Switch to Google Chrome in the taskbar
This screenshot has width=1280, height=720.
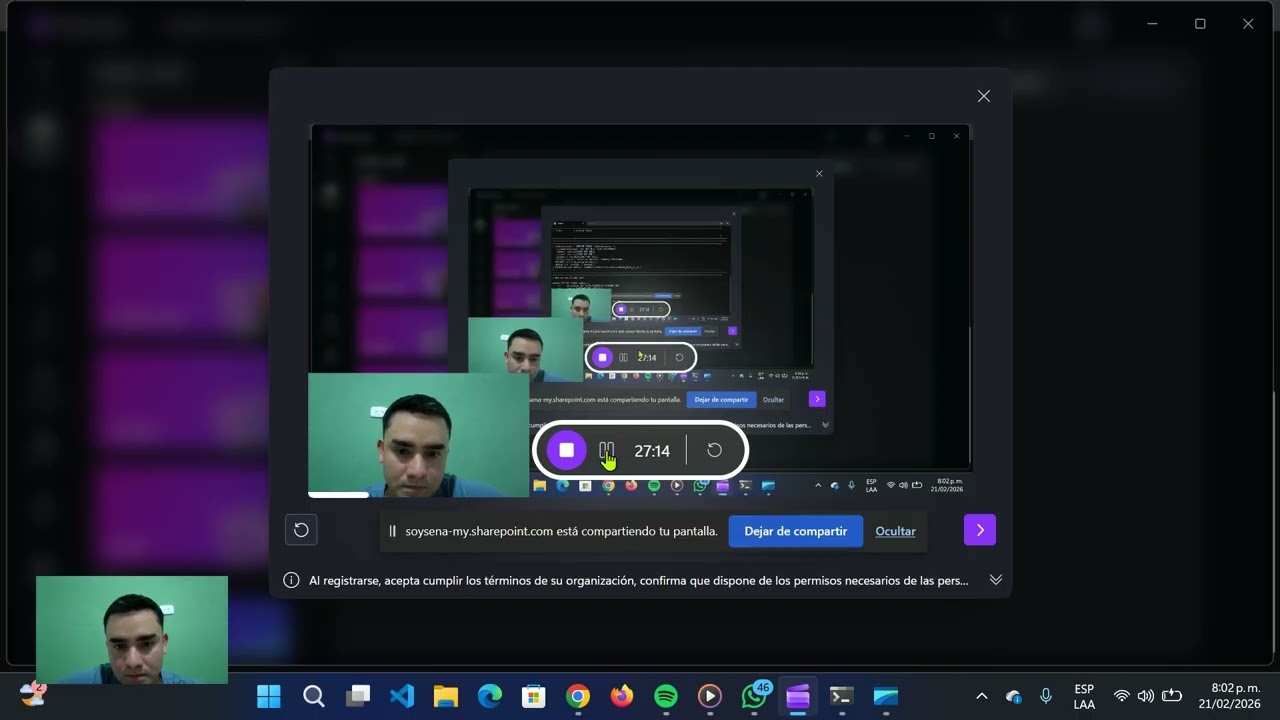pos(578,696)
